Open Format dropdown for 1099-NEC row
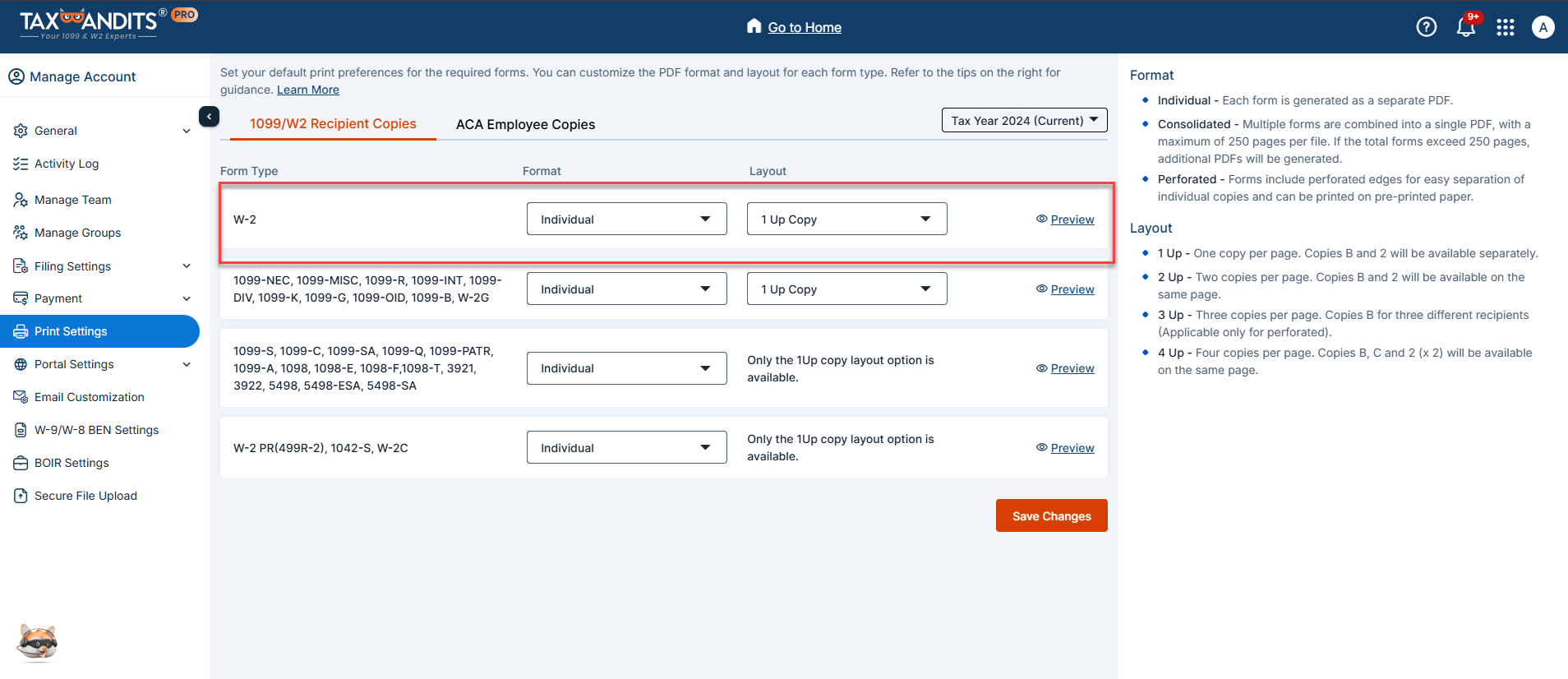The width and height of the screenshot is (1568, 679). point(626,289)
